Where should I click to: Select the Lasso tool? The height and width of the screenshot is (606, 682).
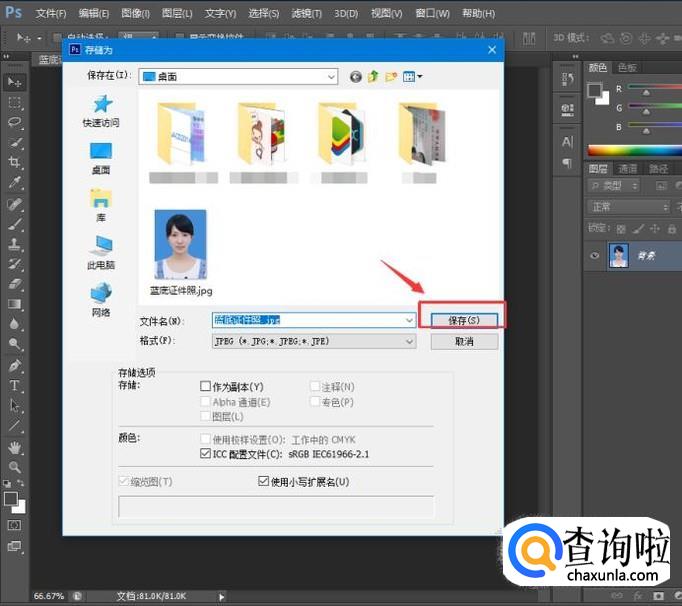point(15,122)
